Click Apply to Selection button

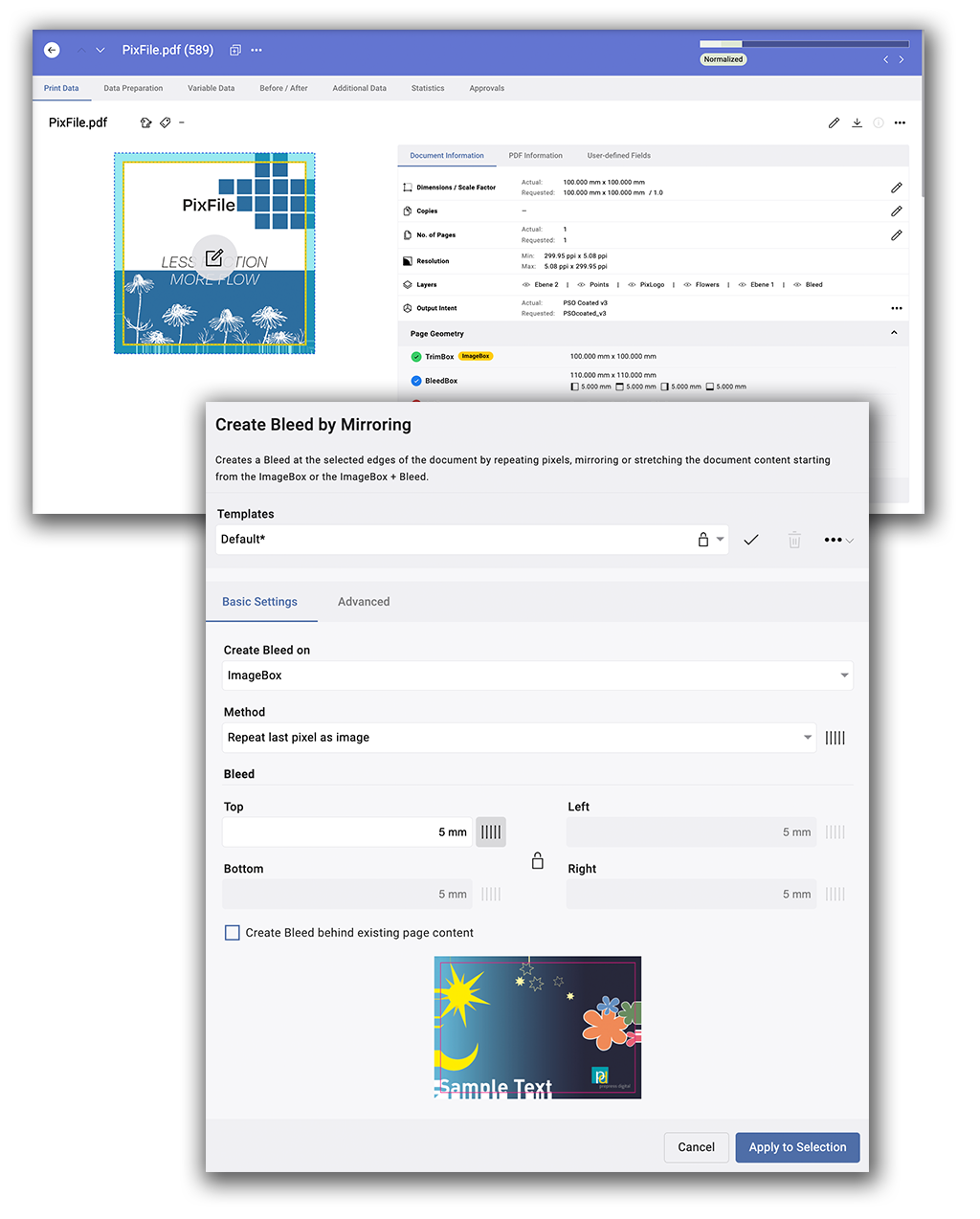tap(797, 1147)
